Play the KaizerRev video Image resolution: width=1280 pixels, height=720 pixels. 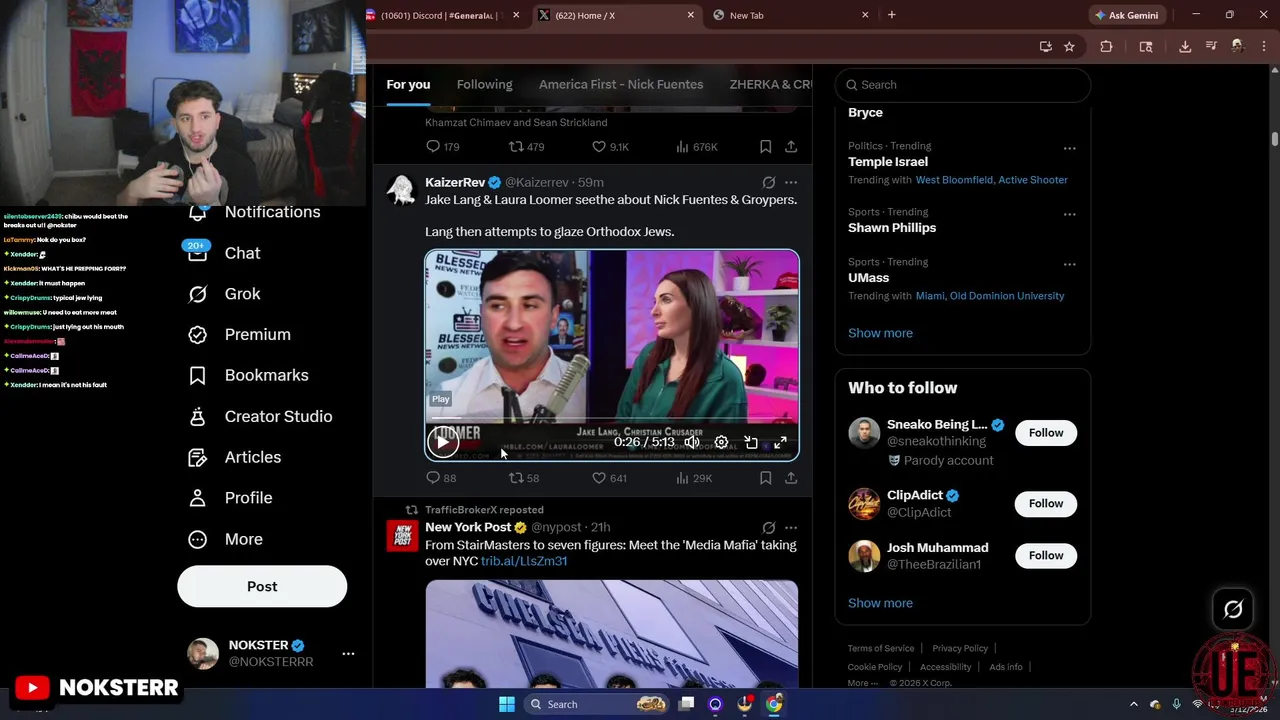coord(442,442)
